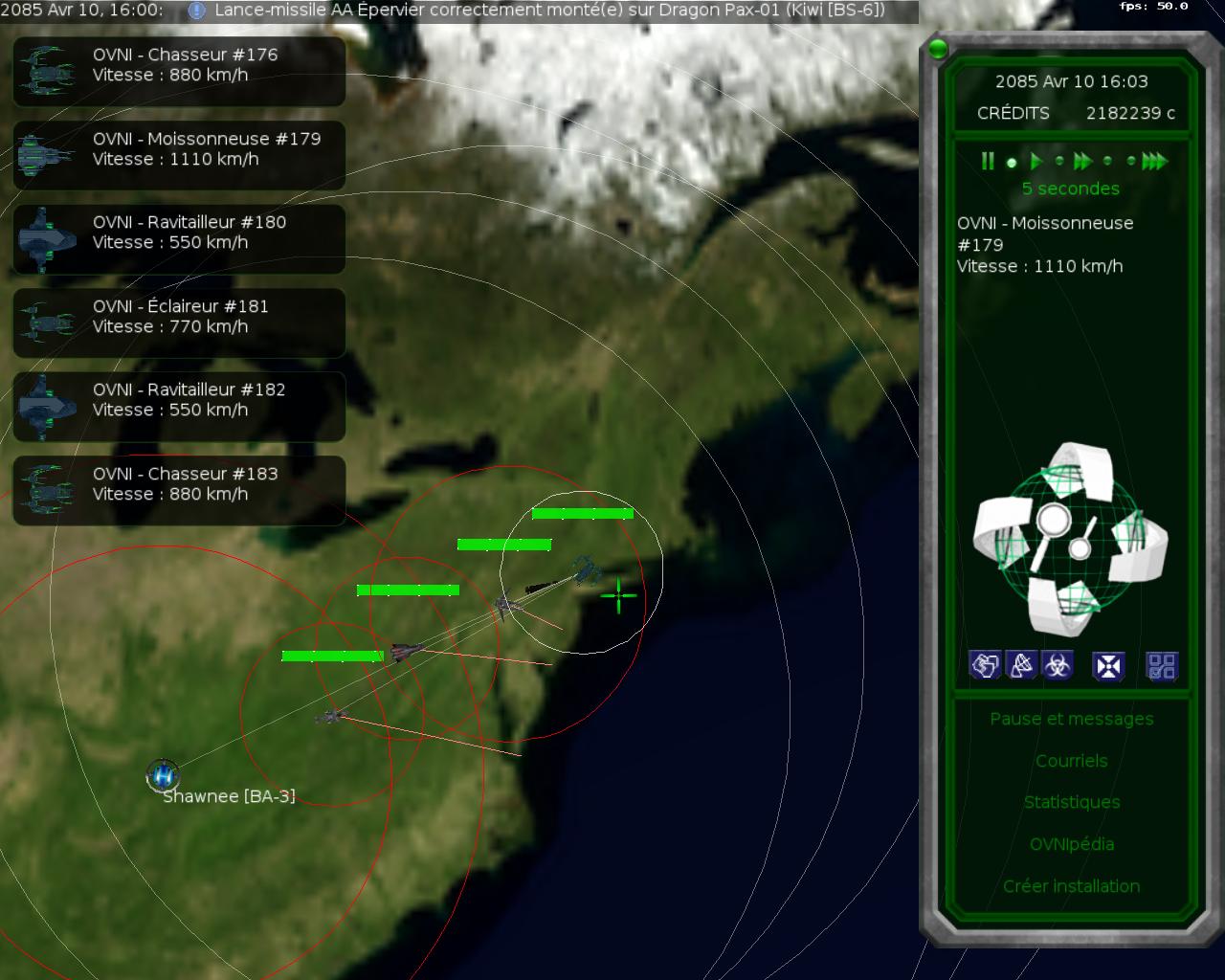Select the single-arrow play speed
The width and height of the screenshot is (1225, 980).
tap(1036, 161)
